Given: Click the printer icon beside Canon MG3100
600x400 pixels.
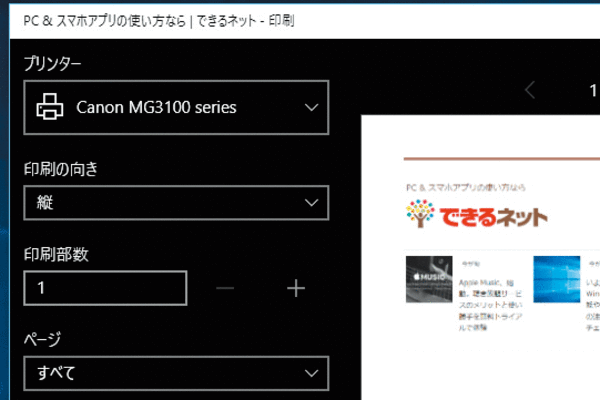Looking at the screenshot, I should (50, 107).
